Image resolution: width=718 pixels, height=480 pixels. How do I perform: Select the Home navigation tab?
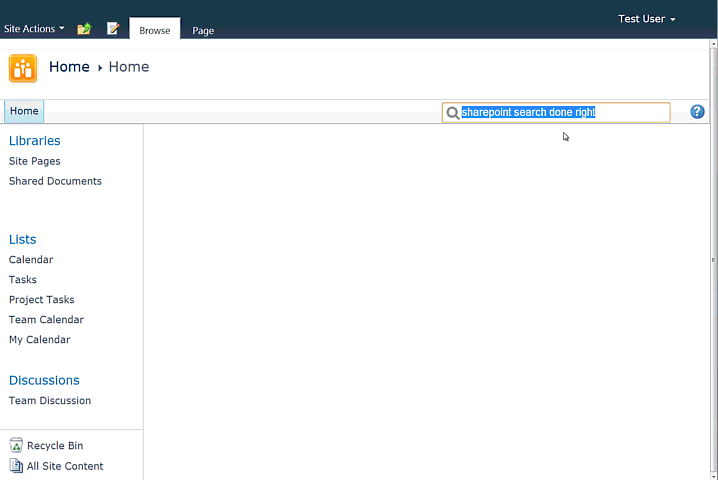click(x=24, y=111)
